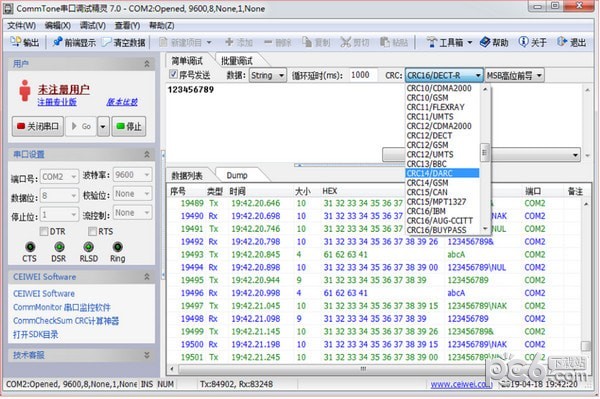Switch to the 批量调试 tab

pyautogui.click(x=237, y=60)
